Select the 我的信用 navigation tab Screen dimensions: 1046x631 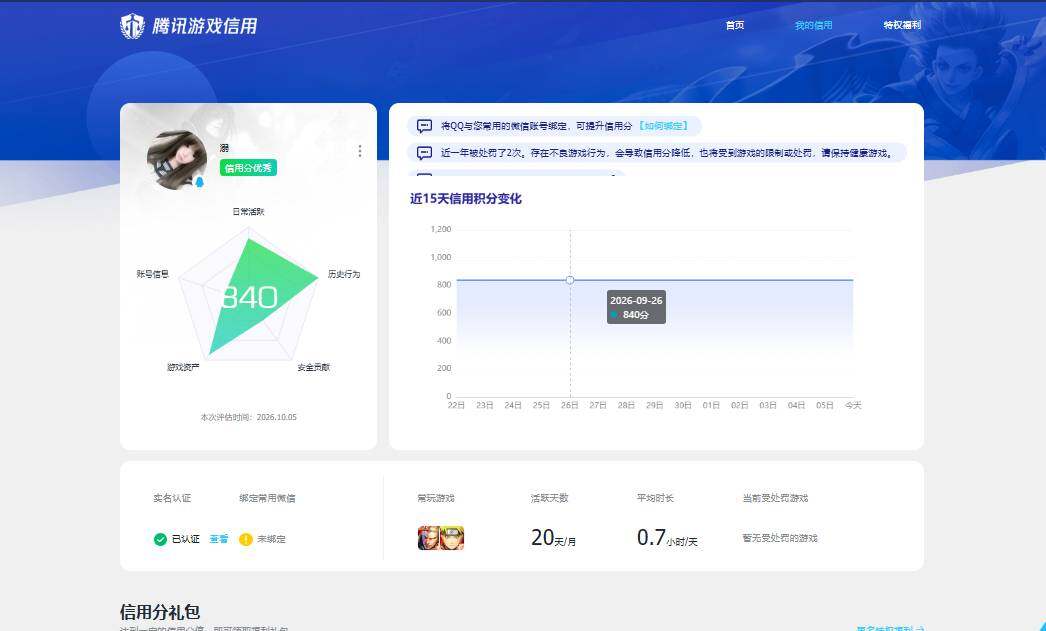(x=813, y=25)
